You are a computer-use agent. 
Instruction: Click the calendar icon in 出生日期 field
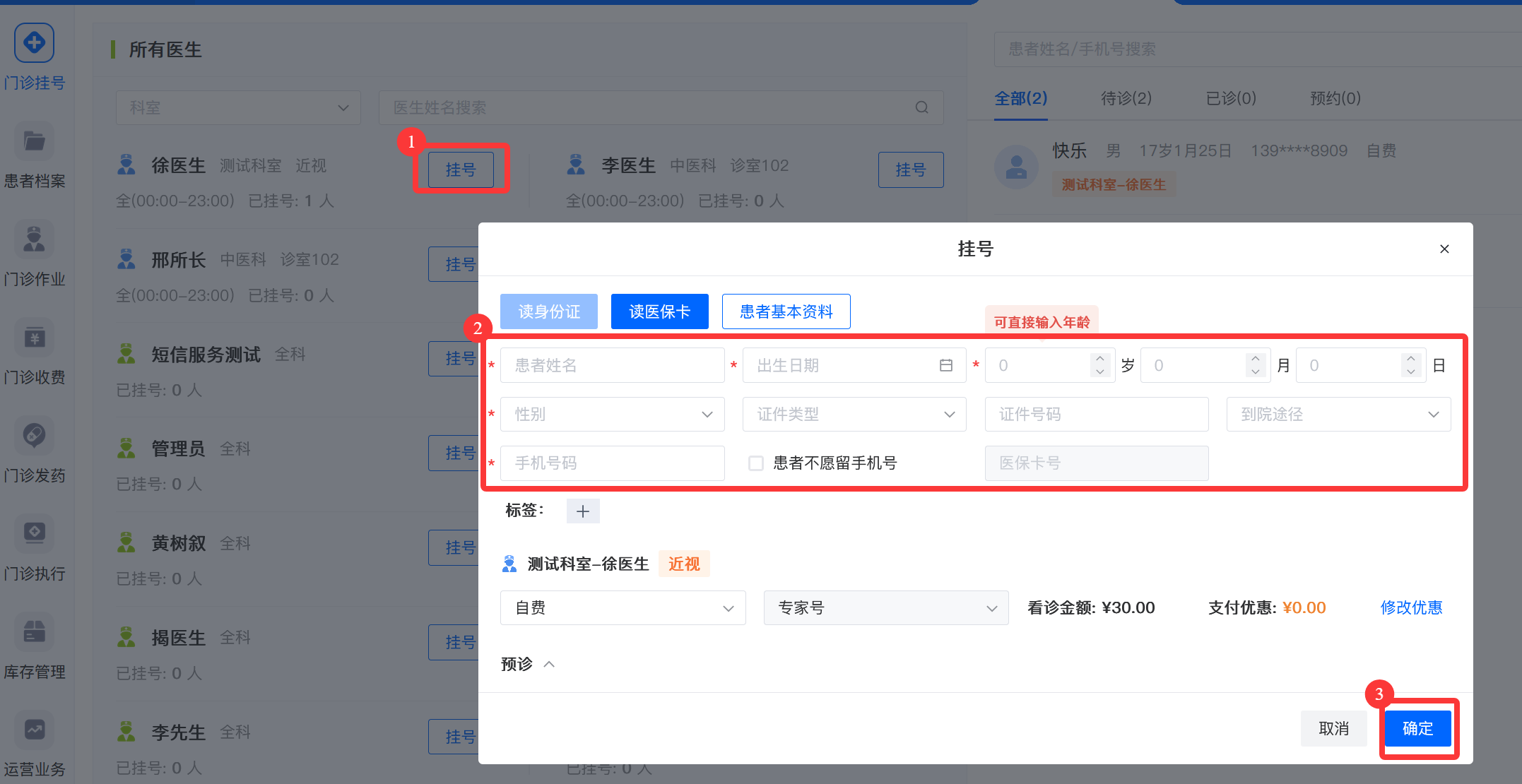(945, 365)
